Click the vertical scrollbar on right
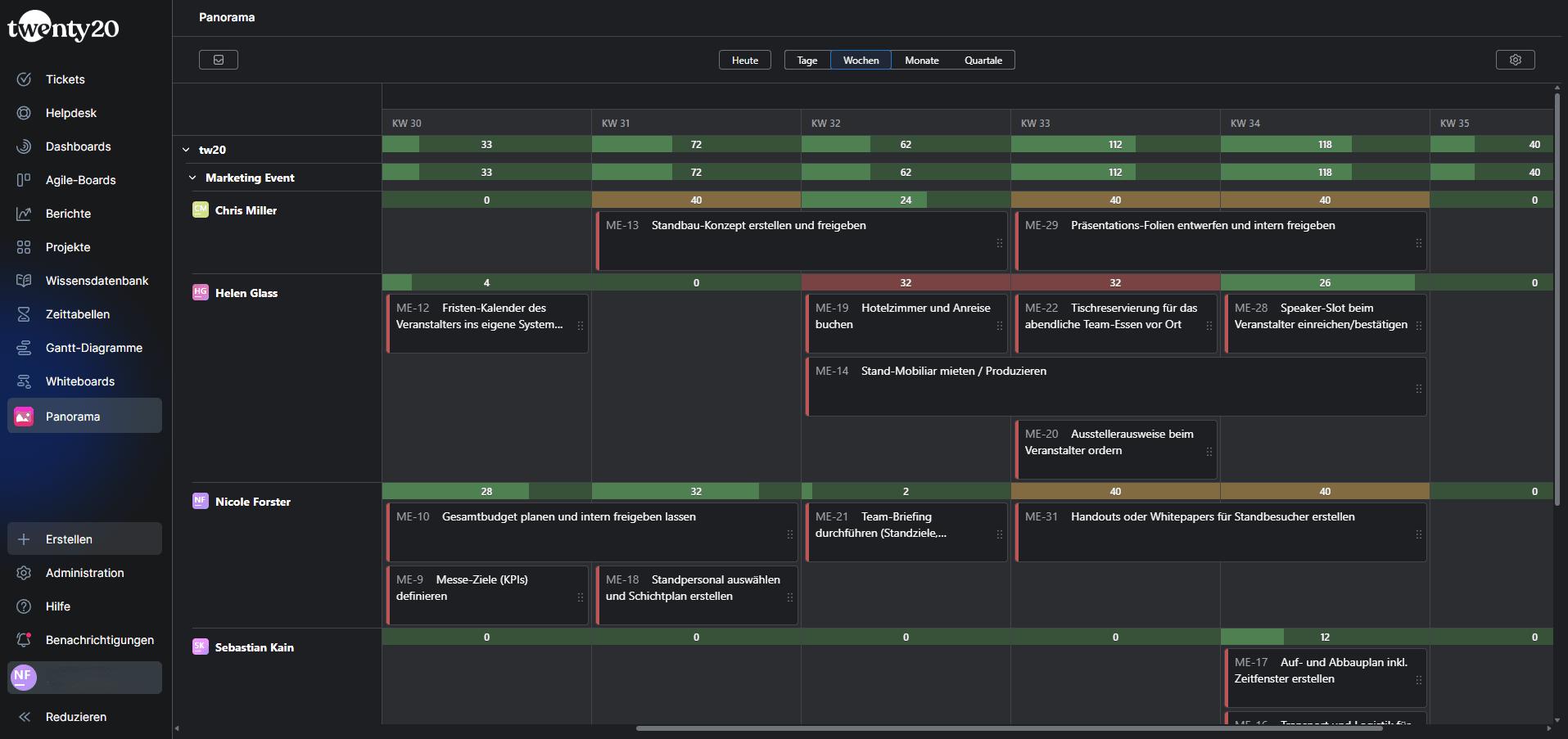The image size is (1568, 739). click(x=1557, y=299)
